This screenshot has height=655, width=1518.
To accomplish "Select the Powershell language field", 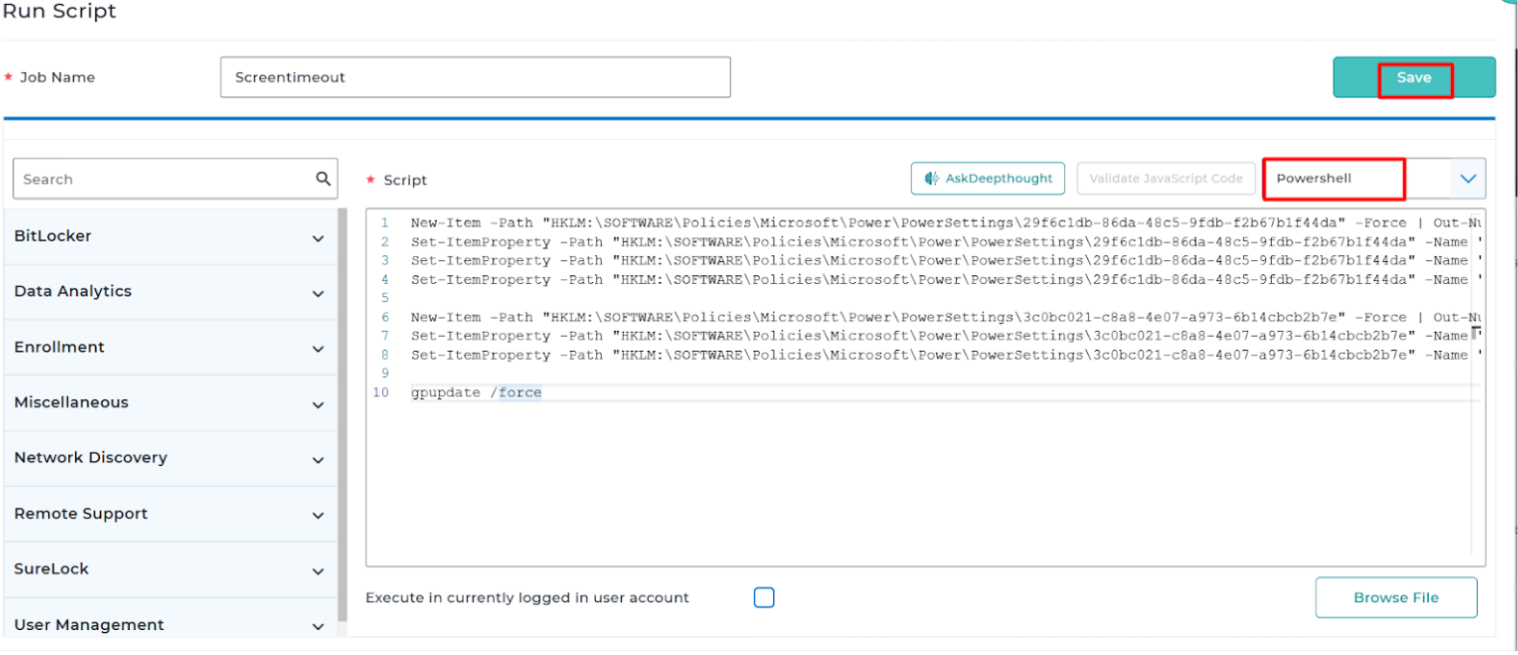I will click(1334, 179).
